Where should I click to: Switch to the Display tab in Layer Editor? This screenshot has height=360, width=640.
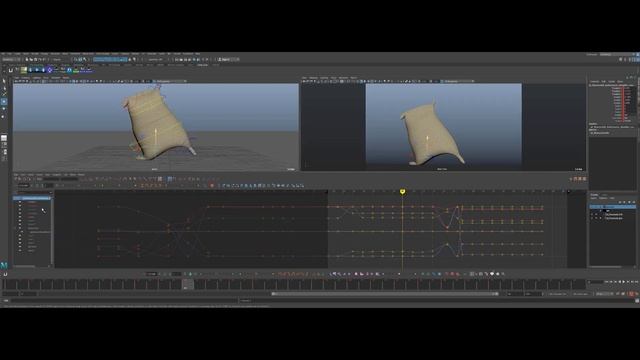[594, 195]
